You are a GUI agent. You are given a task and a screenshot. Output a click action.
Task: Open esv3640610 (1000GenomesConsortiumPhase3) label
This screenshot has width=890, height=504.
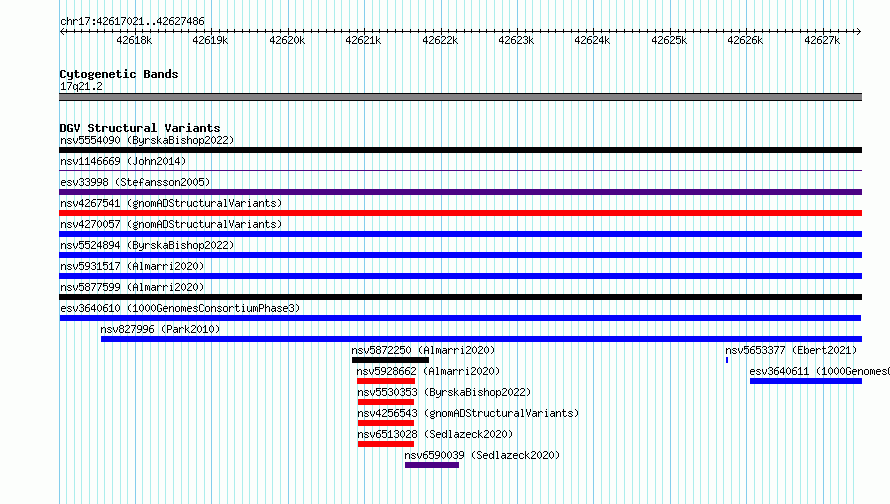[180, 308]
